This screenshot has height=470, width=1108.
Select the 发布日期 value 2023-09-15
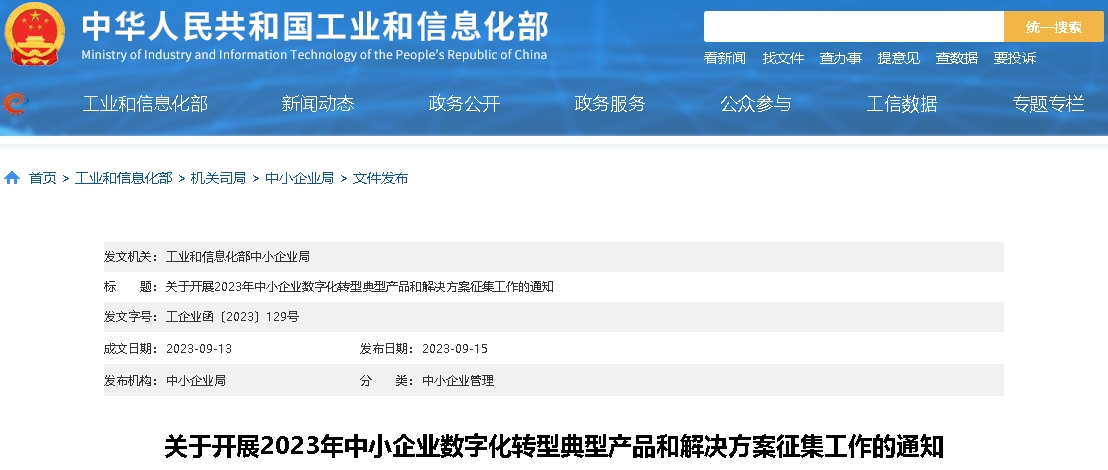pyautogui.click(x=455, y=348)
